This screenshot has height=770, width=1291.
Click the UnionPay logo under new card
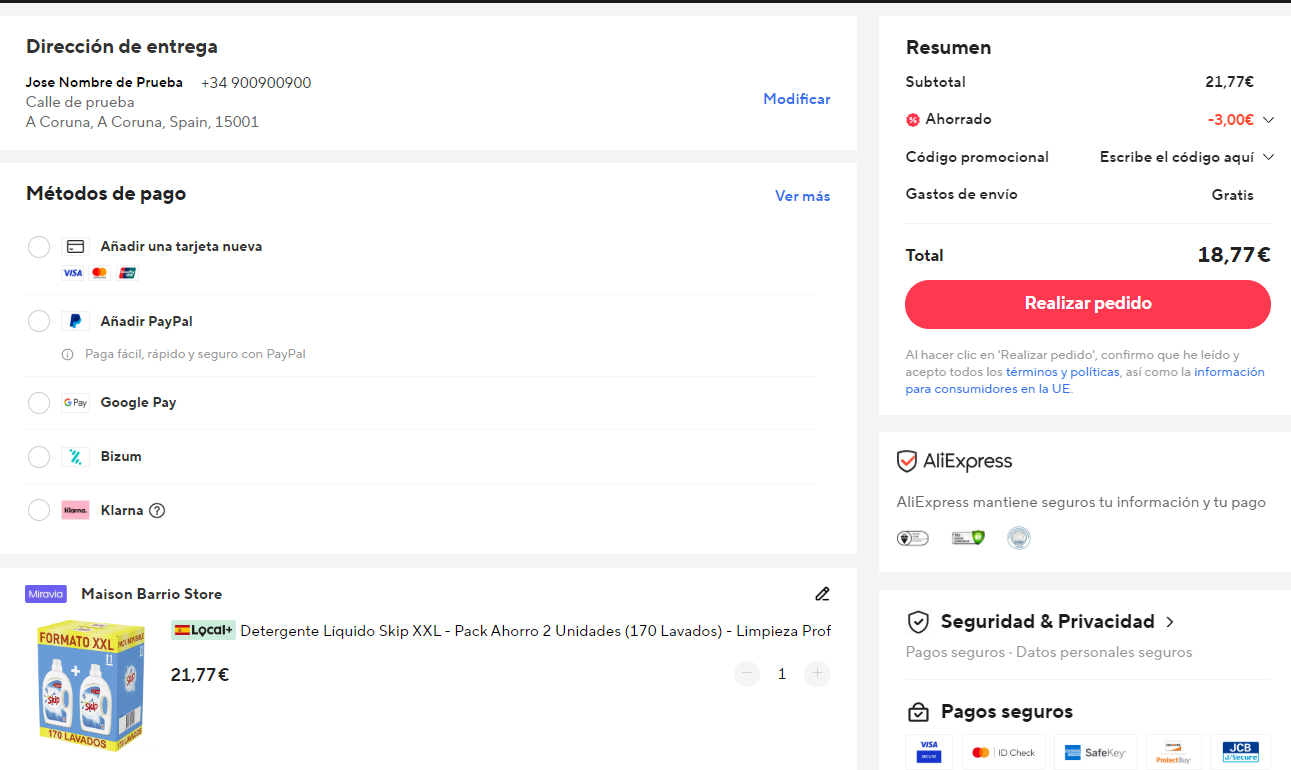pos(127,273)
